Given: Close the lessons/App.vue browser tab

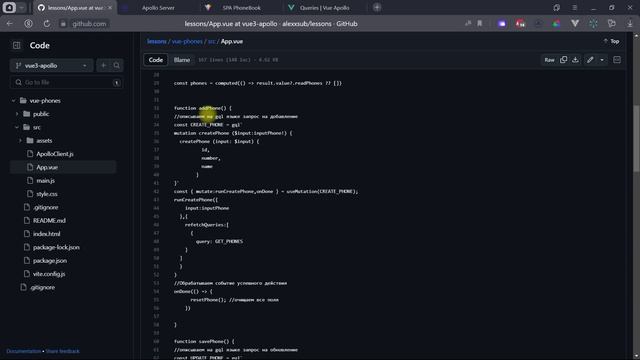Looking at the screenshot, I should 109,8.
